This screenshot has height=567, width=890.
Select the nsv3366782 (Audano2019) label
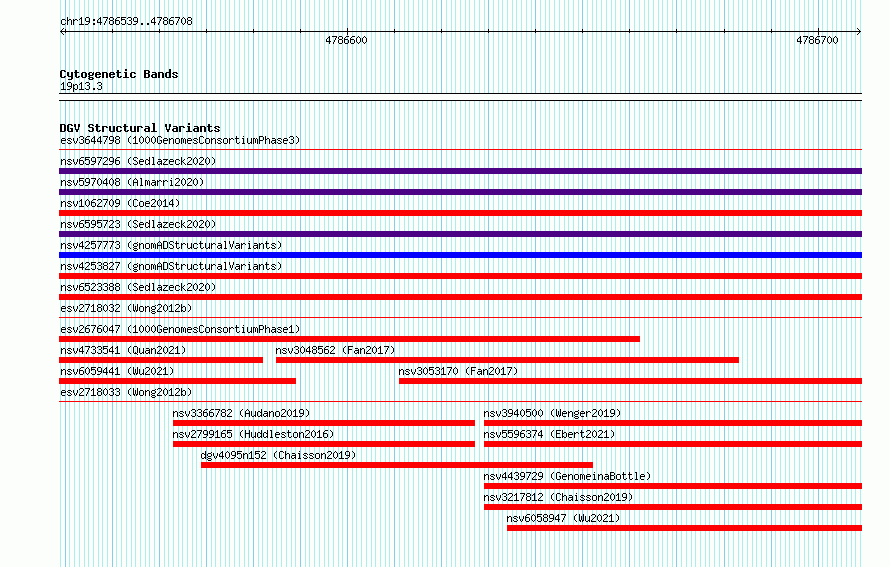[x=241, y=413]
